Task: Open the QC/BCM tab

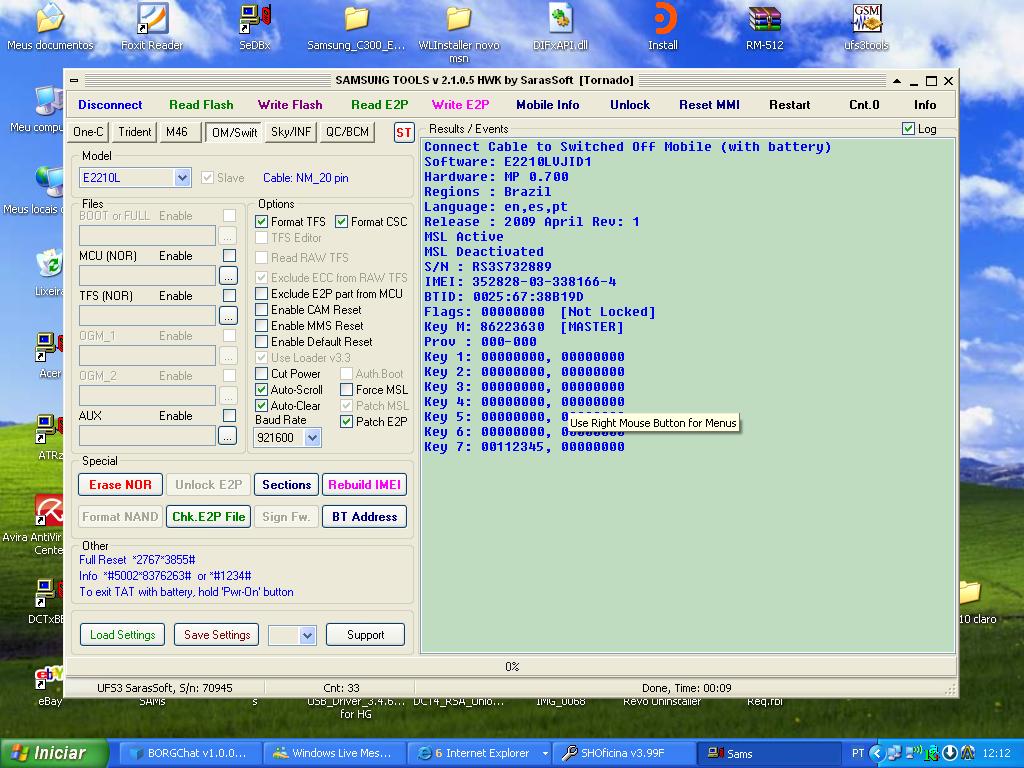Action: coord(347,133)
